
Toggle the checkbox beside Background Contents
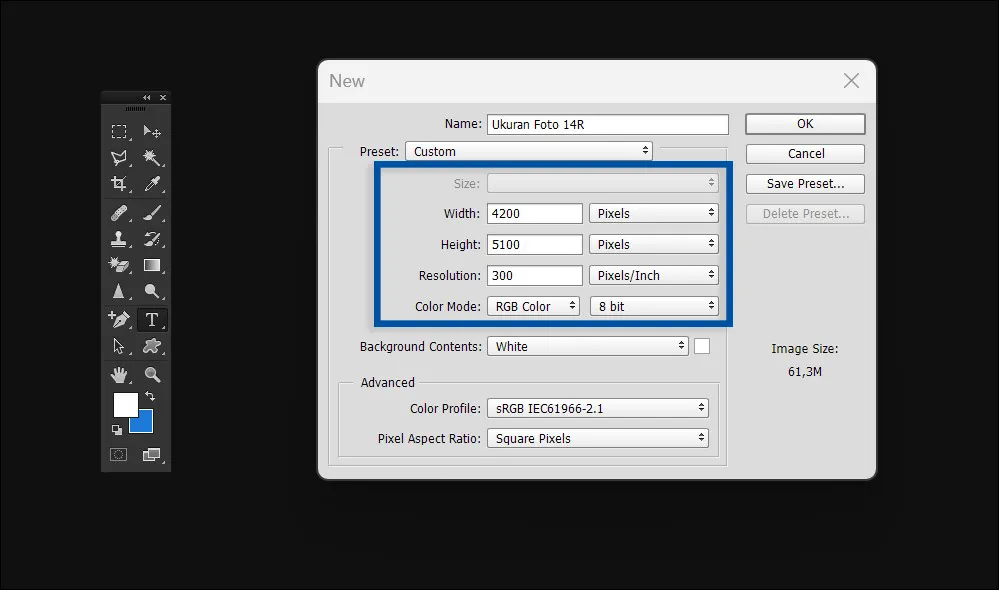pyautogui.click(x=703, y=345)
